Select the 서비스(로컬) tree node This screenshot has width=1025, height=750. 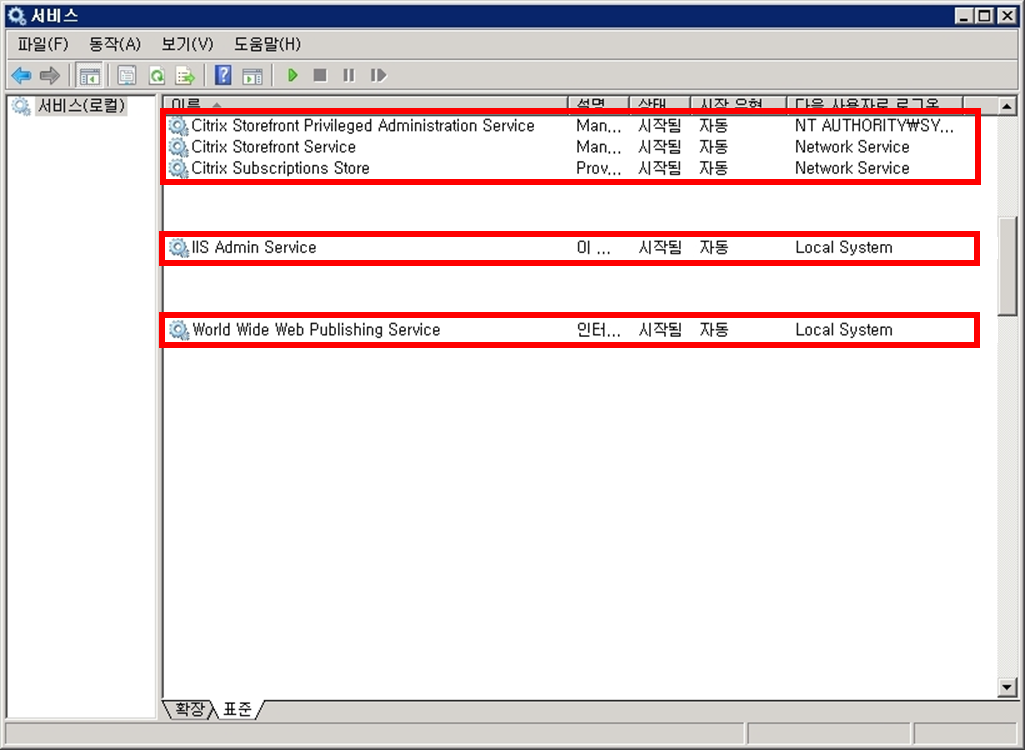coord(80,105)
